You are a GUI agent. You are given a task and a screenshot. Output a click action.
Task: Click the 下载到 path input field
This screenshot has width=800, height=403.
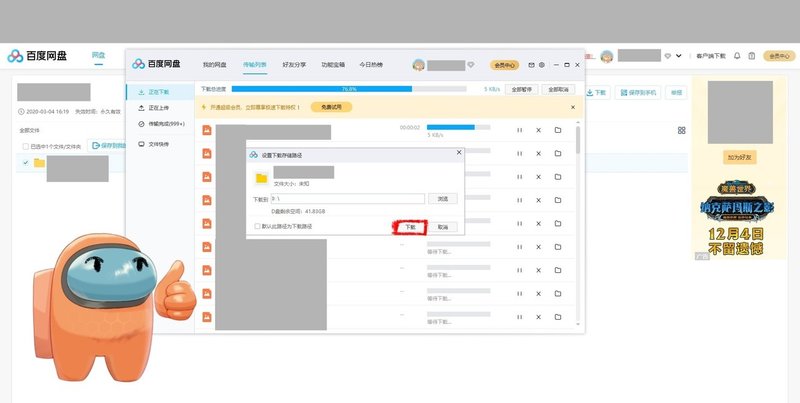pos(347,199)
